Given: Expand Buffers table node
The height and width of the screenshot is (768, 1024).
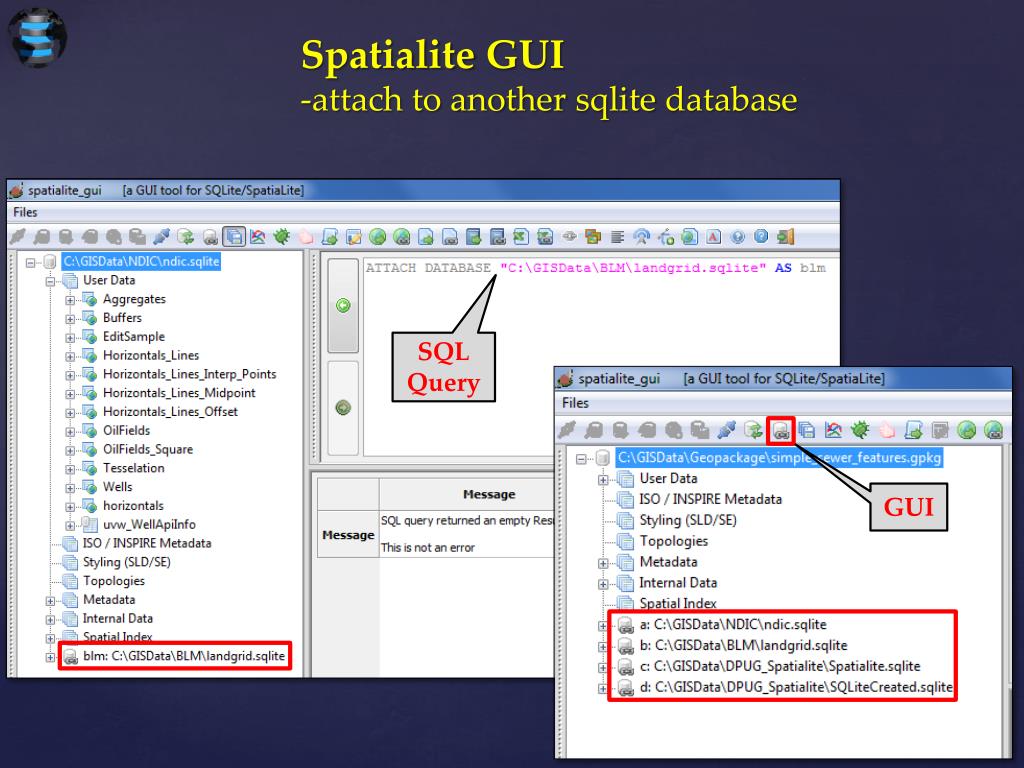Looking at the screenshot, I should point(70,319).
